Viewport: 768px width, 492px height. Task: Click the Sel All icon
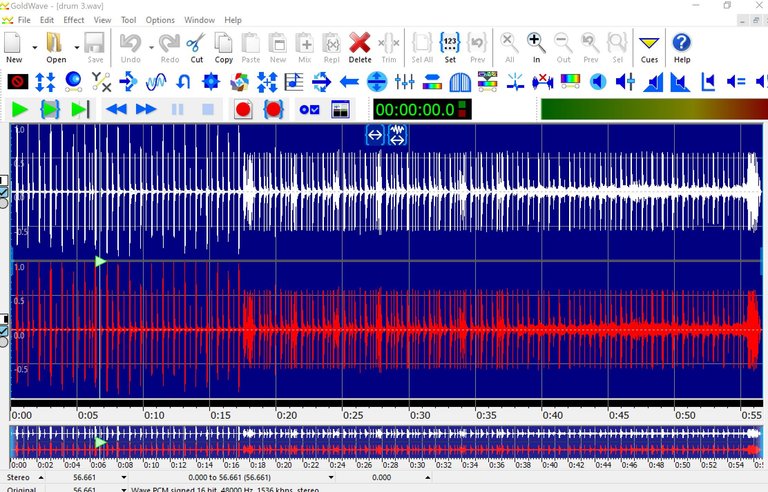pos(422,47)
